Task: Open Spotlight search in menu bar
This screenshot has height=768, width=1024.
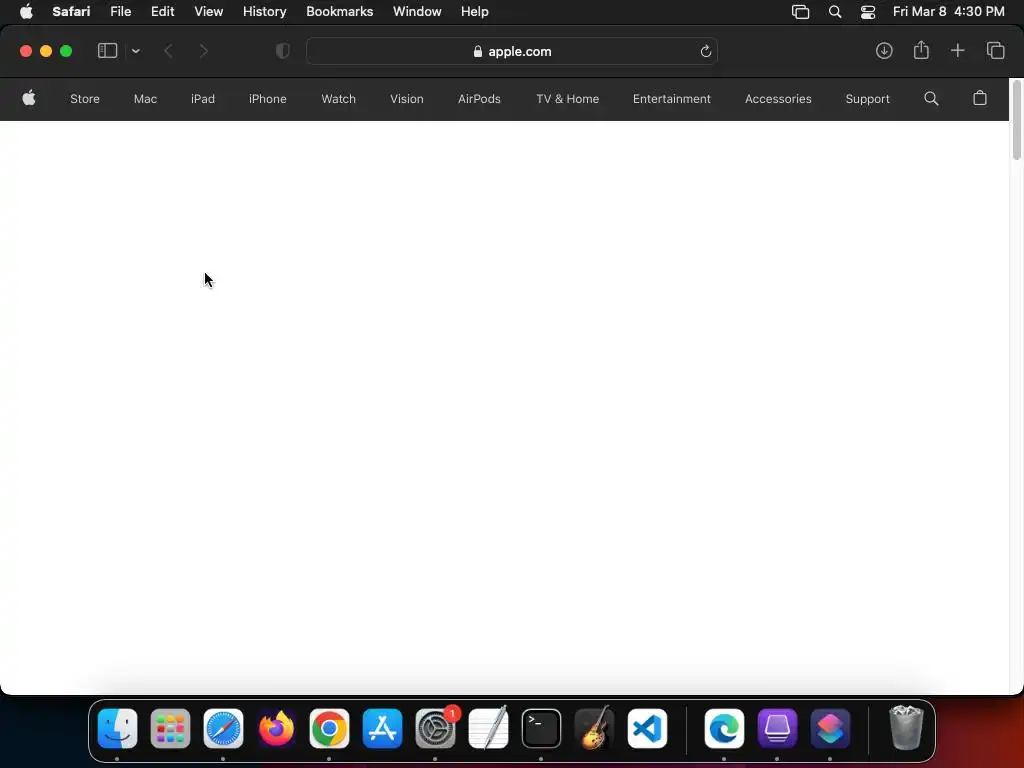Action: click(835, 12)
